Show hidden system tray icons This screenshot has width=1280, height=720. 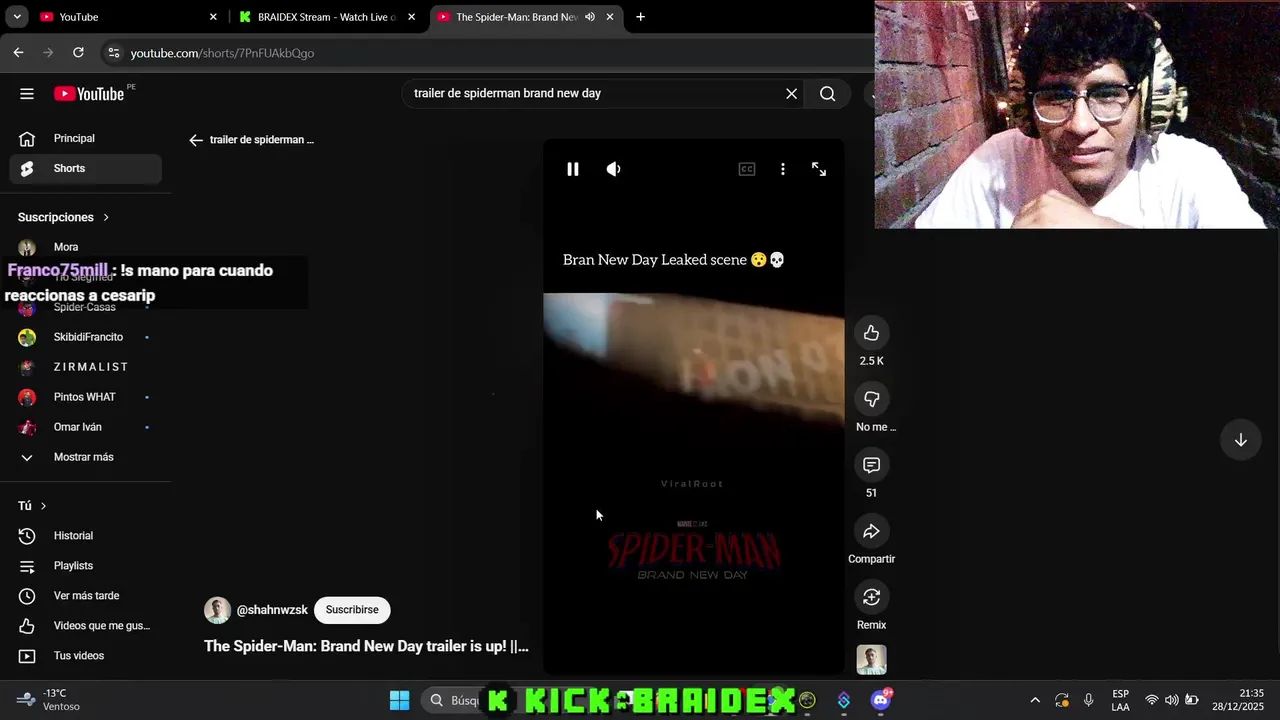[x=1034, y=700]
